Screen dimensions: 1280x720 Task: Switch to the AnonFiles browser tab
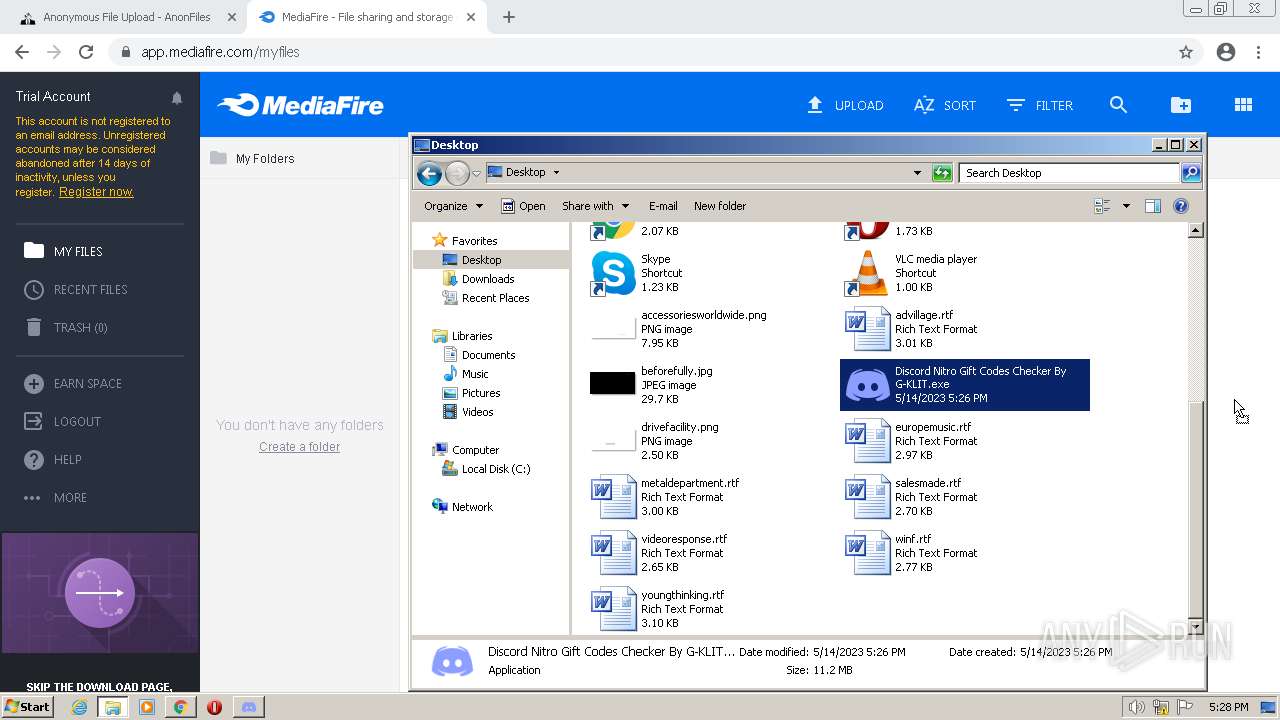[x=128, y=17]
